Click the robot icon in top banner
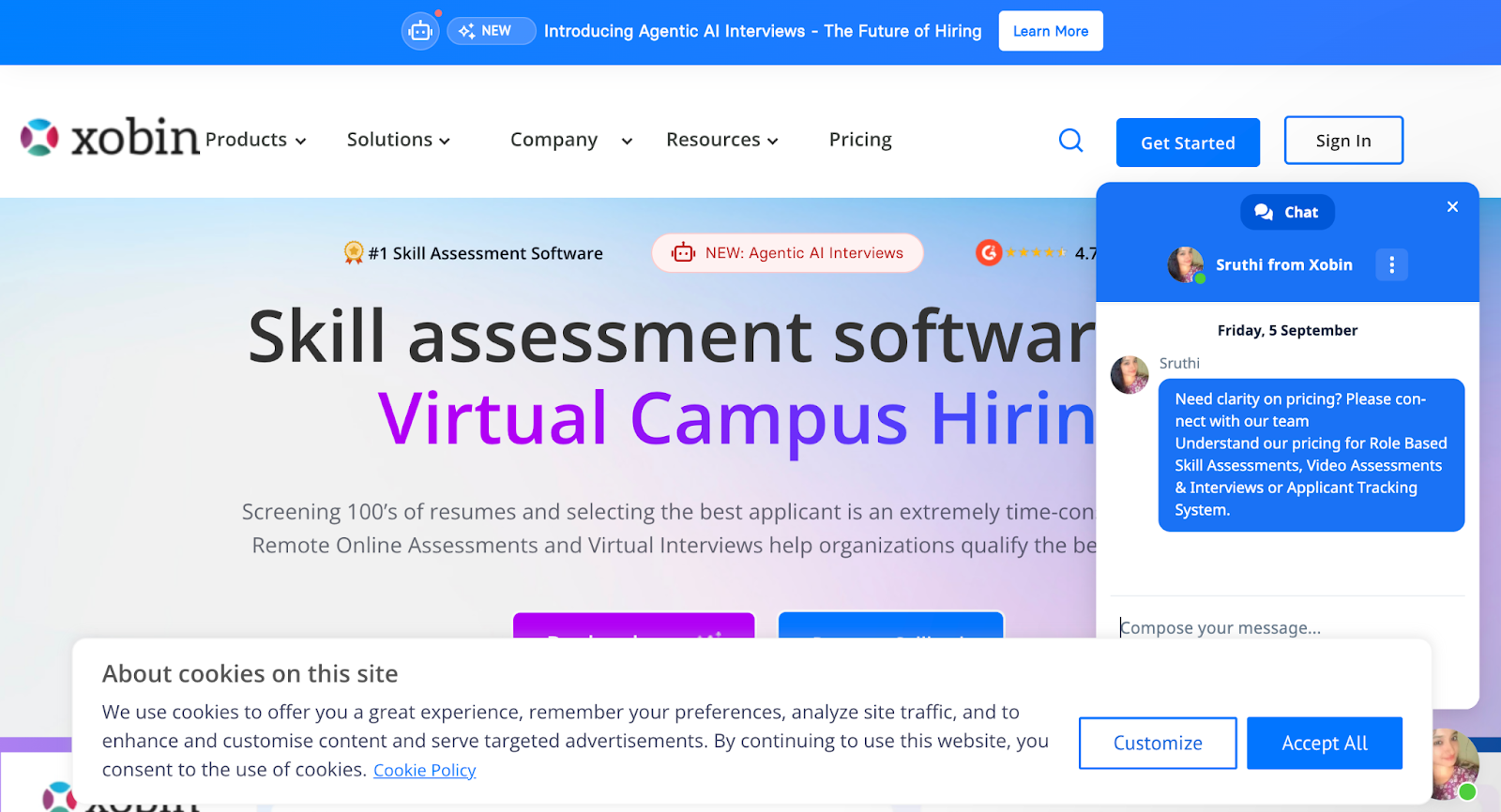The image size is (1501, 812). point(420,31)
